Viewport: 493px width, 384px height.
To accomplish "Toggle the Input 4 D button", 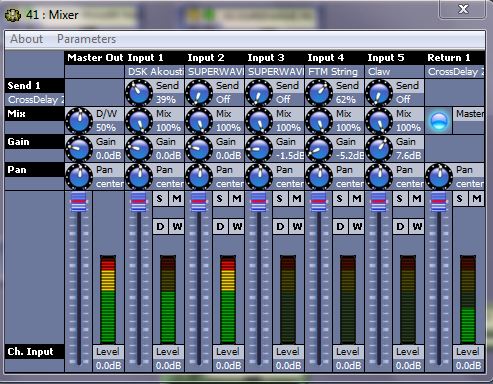I will tap(340, 227).
